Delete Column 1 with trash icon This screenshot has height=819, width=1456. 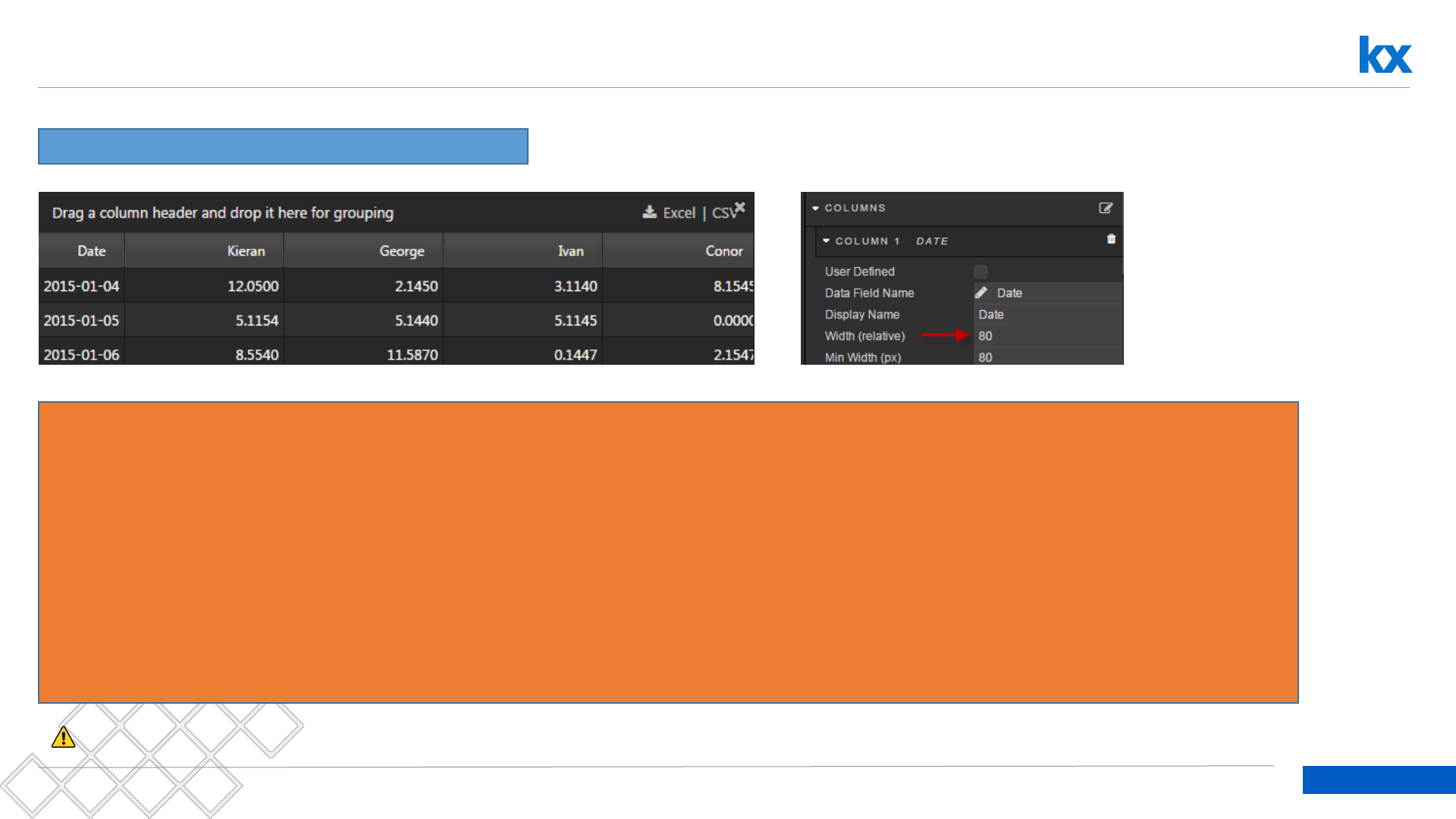pos(1111,240)
